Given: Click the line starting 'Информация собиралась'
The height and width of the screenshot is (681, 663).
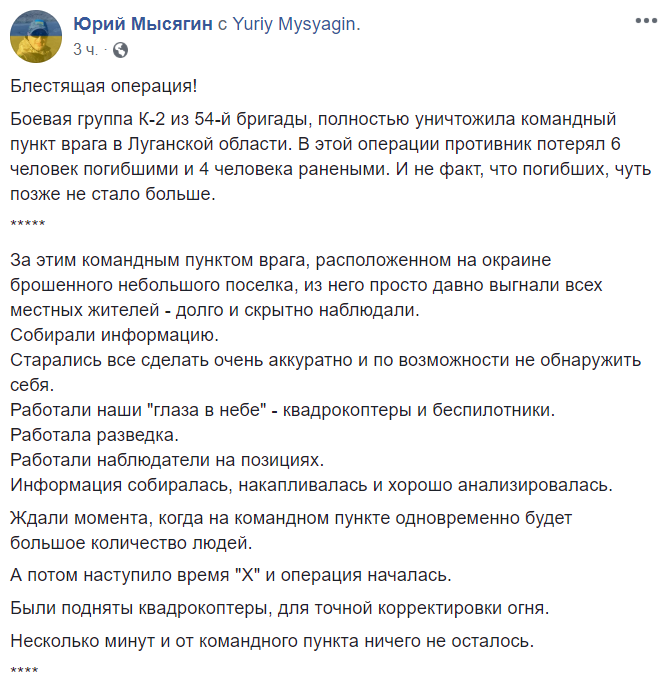Looking at the screenshot, I should tap(311, 485).
